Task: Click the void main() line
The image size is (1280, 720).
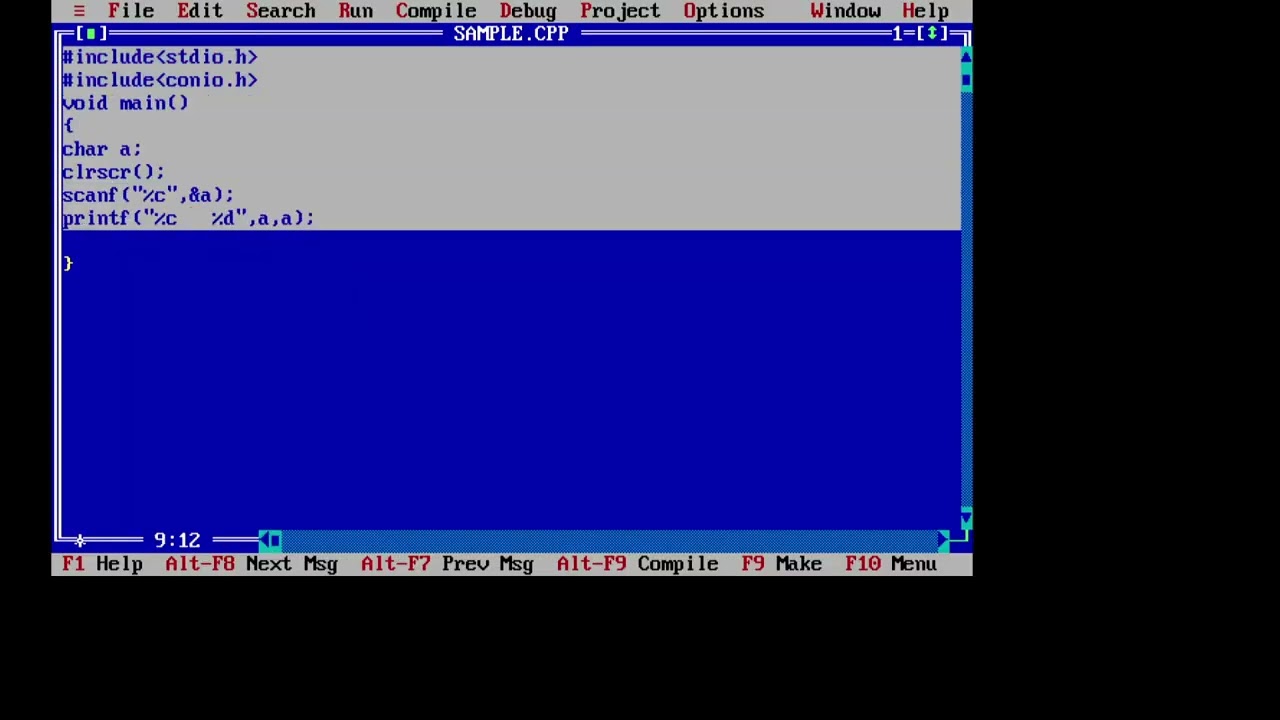Action: (125, 103)
